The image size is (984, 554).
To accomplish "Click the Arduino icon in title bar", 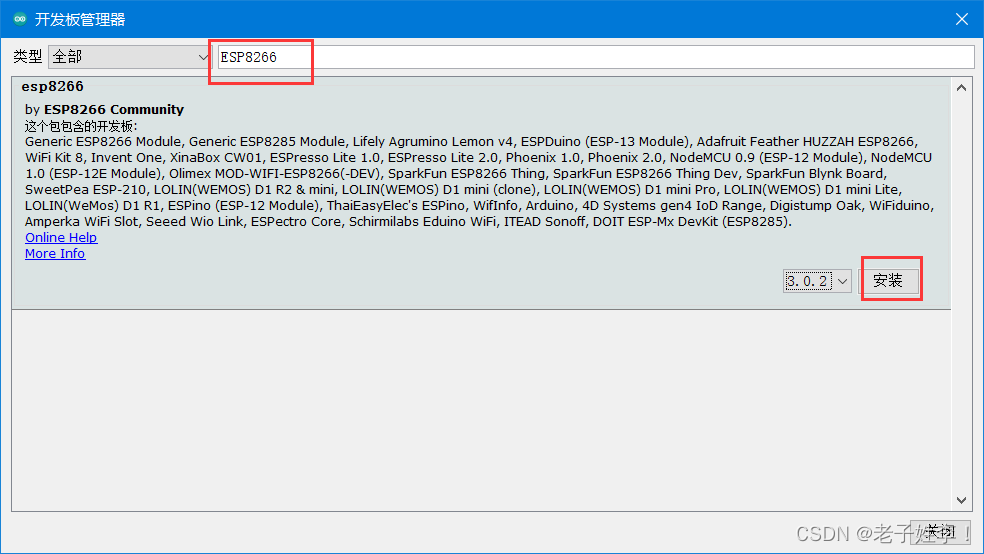I will [20, 19].
